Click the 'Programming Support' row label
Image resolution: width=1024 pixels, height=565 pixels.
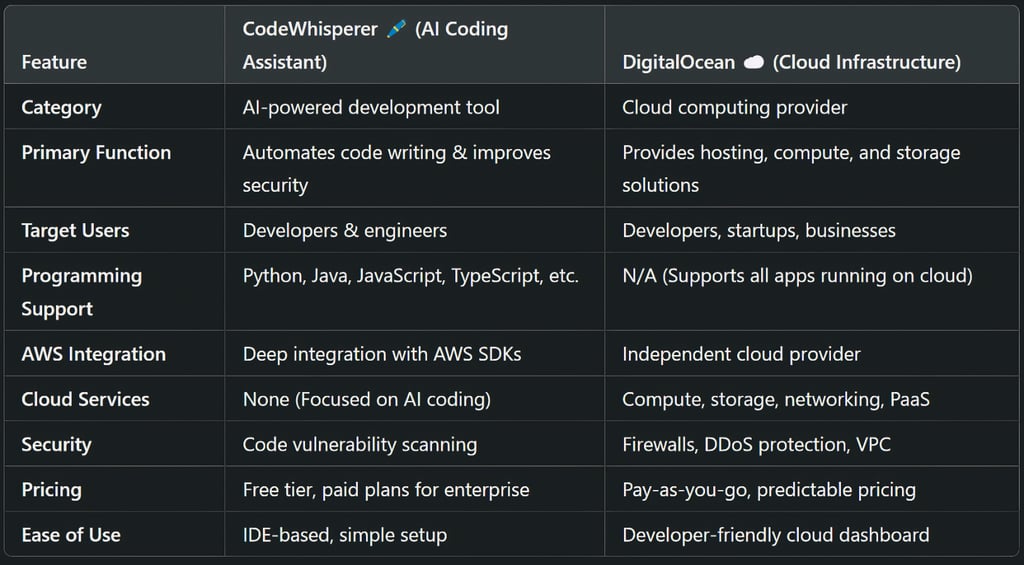pos(82,292)
